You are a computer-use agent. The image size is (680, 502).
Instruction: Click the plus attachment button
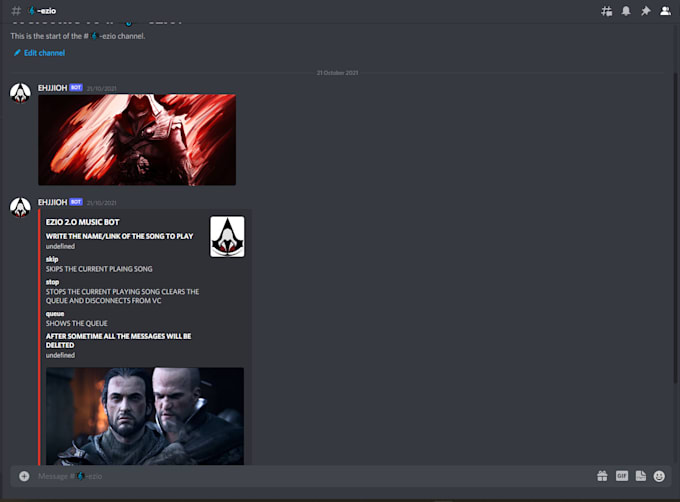(x=24, y=476)
